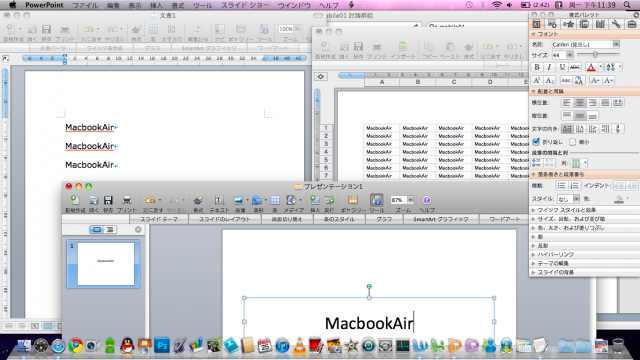Open the font size dropdown showing 44

570,54
